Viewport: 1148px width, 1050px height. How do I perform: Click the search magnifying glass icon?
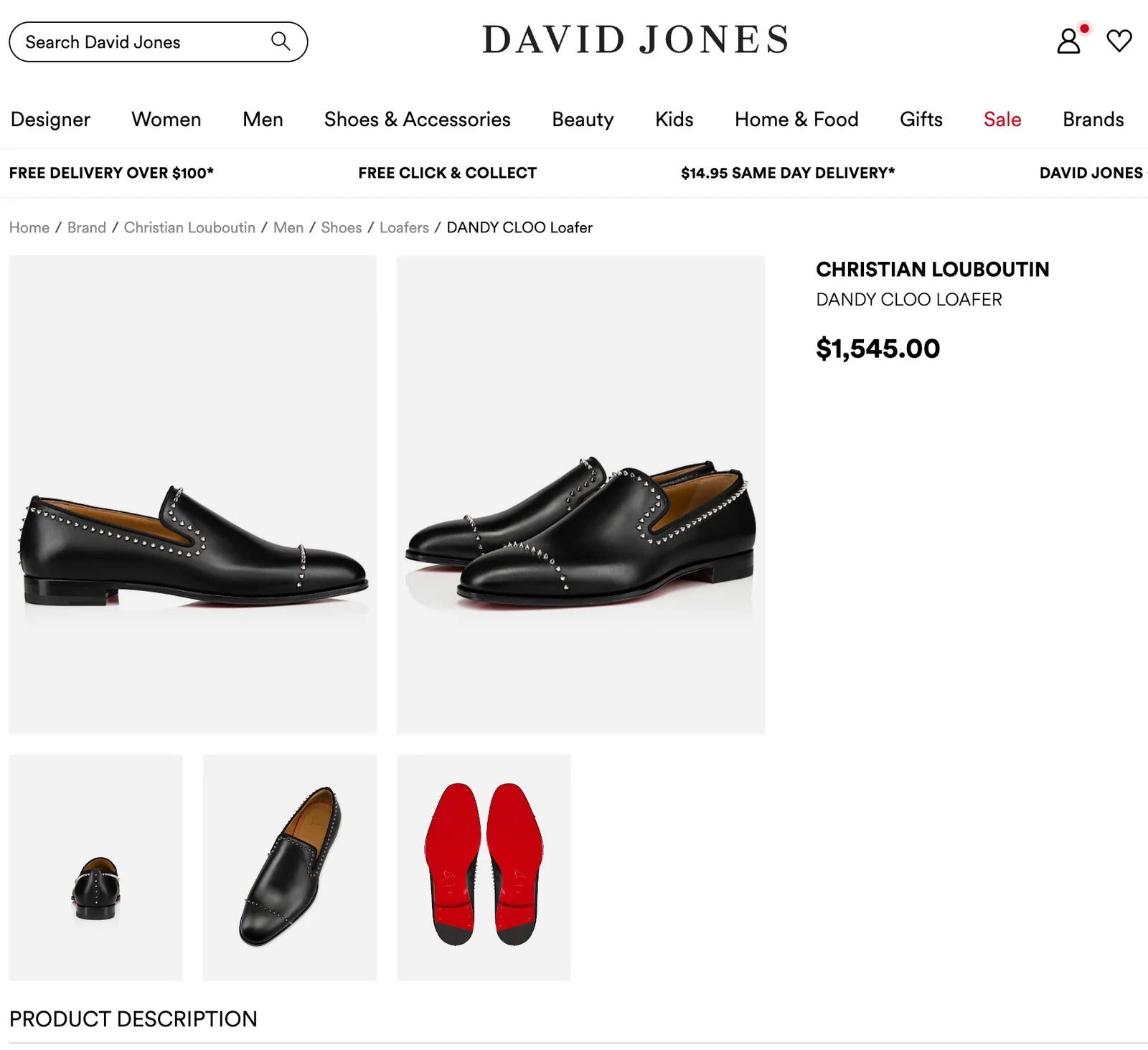(x=280, y=41)
